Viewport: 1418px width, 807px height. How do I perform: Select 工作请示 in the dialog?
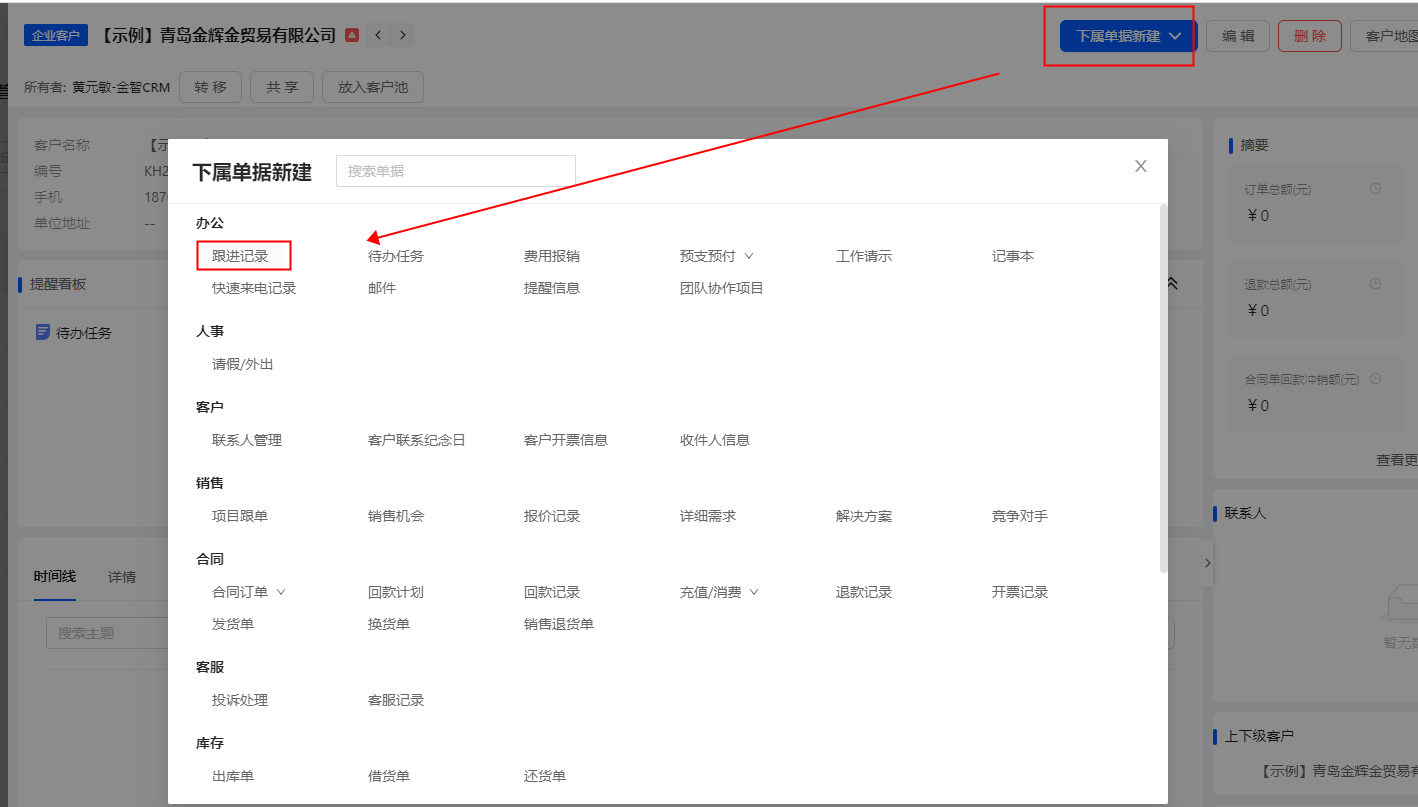[x=864, y=256]
